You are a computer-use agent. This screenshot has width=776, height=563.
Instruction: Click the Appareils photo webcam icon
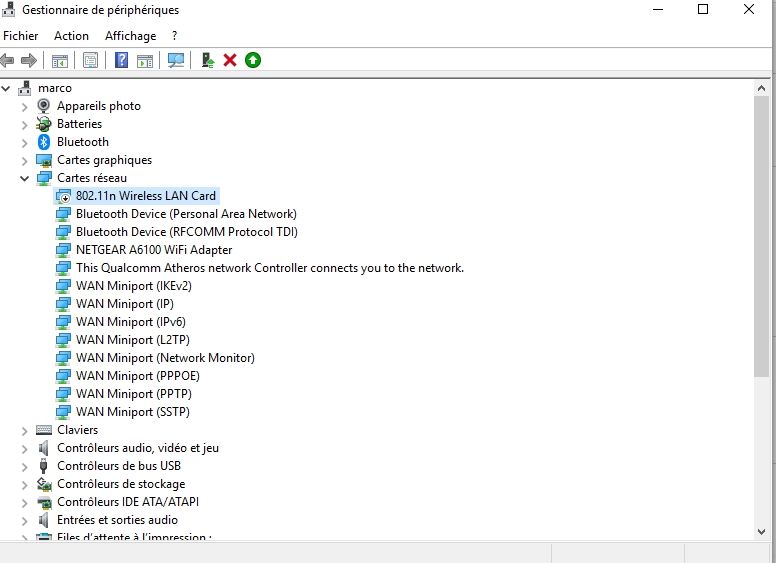point(44,106)
